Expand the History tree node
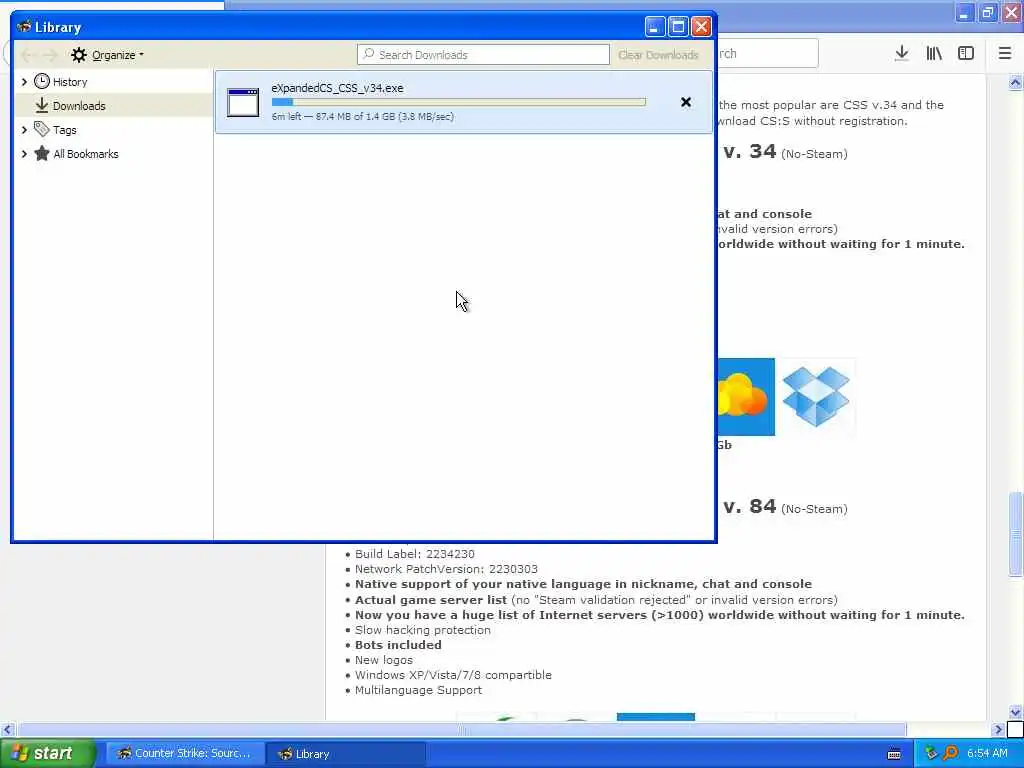This screenshot has height=768, width=1024. [24, 82]
